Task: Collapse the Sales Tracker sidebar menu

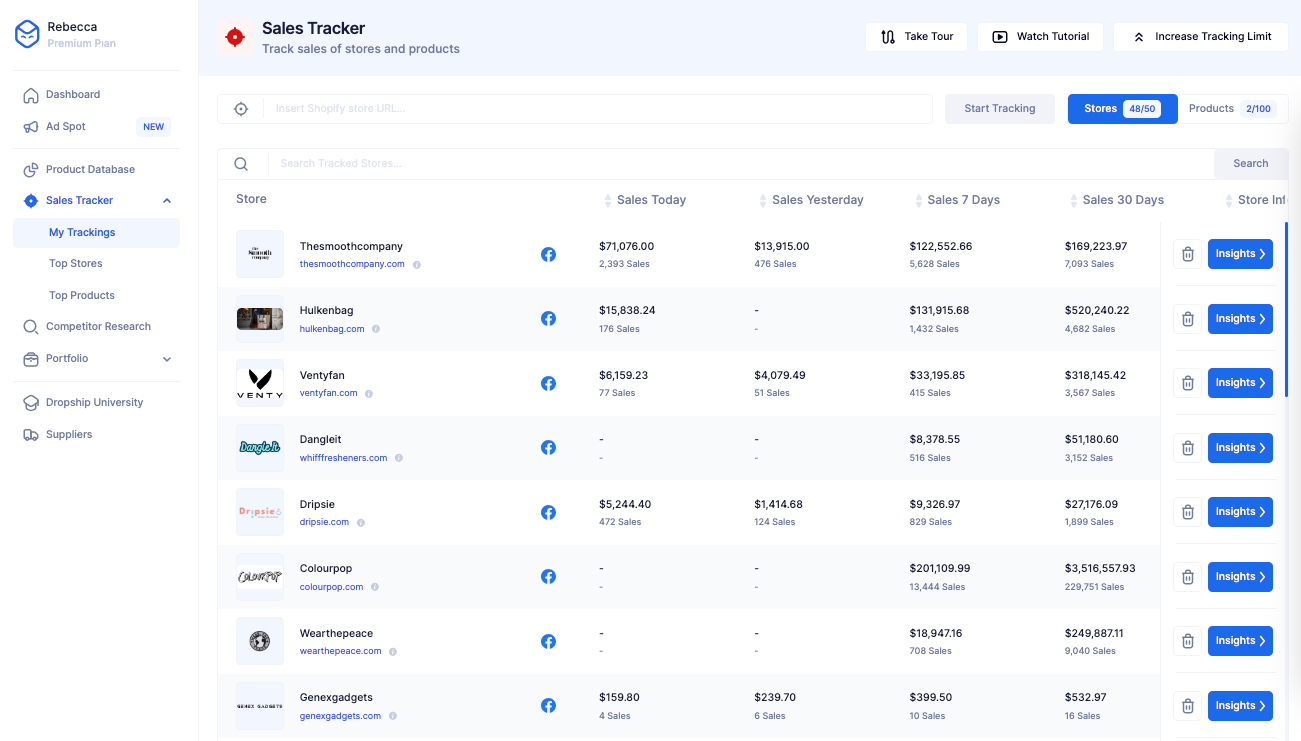Action: tap(167, 201)
